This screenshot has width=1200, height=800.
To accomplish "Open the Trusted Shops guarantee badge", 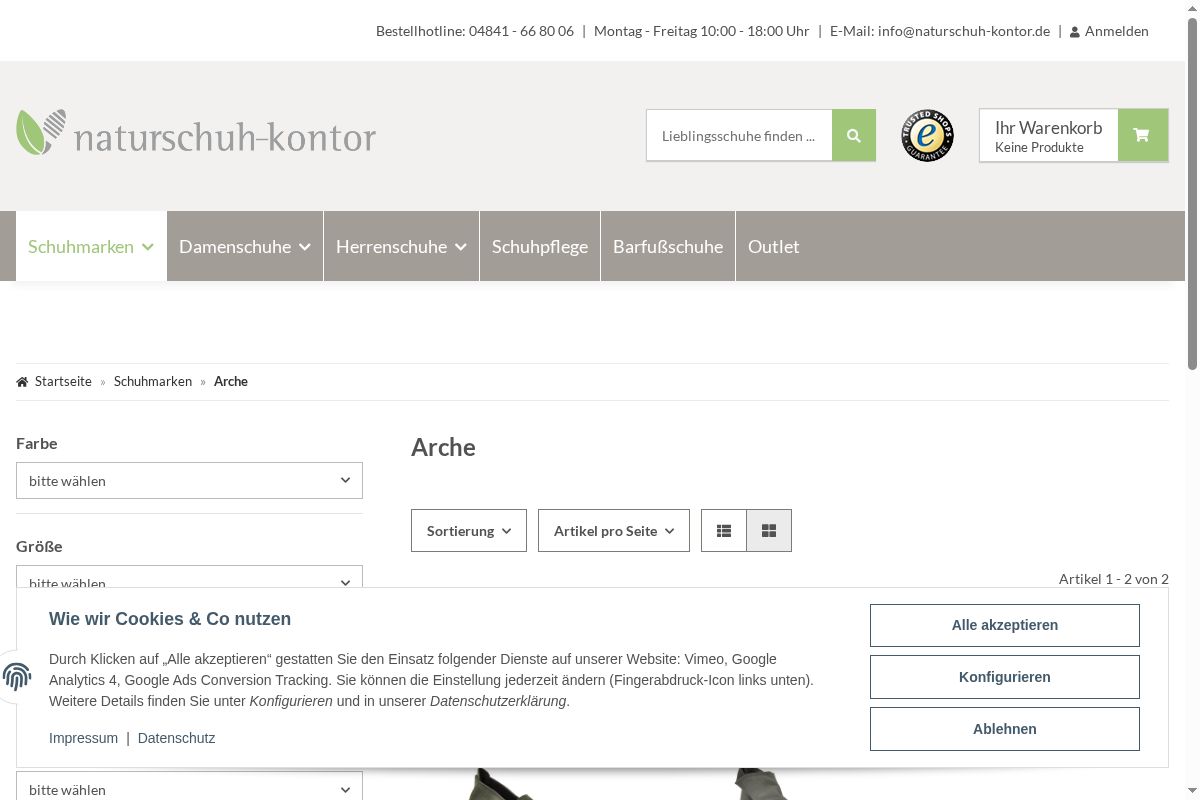I will pos(927,136).
